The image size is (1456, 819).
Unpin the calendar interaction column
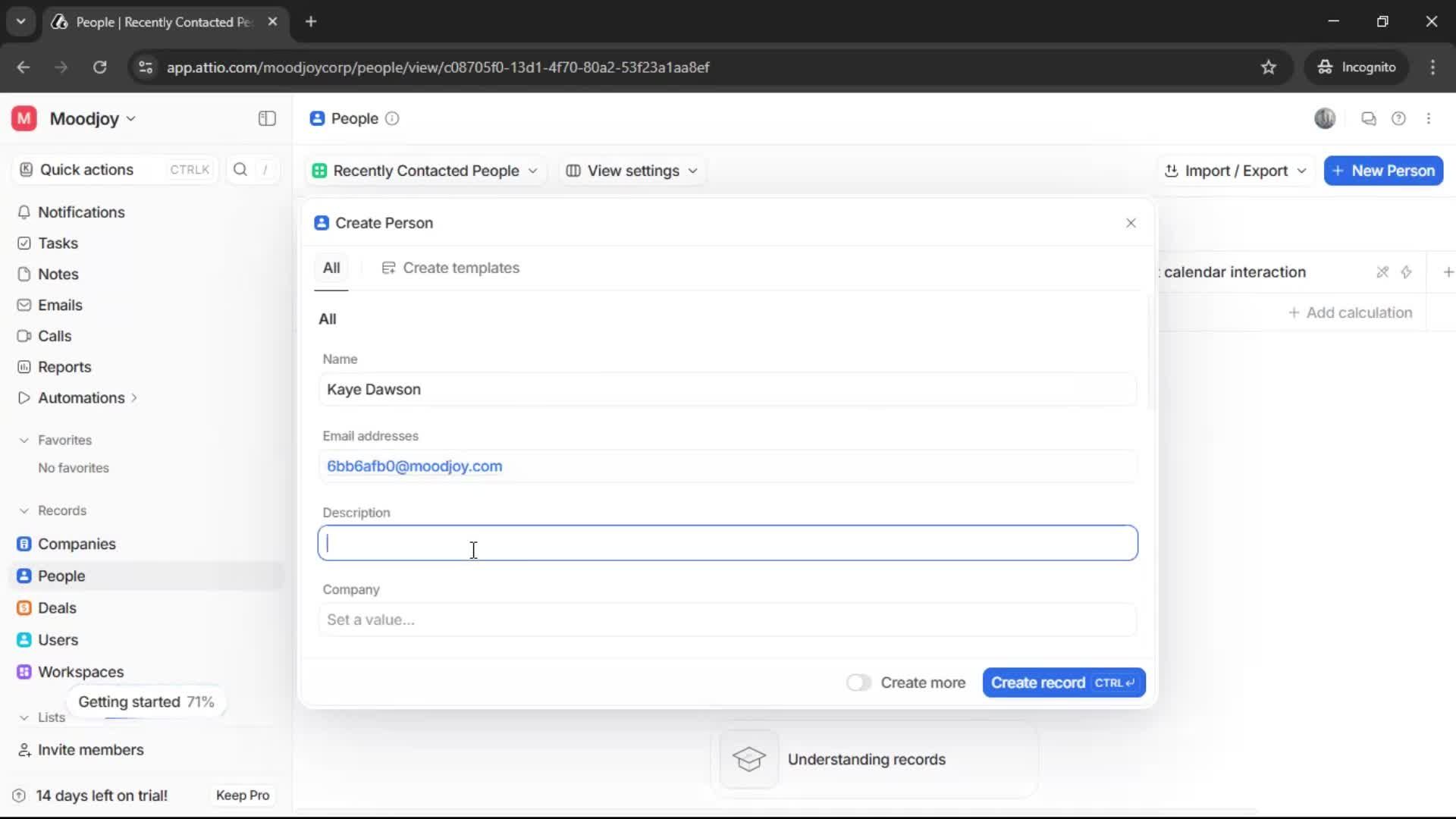point(1382,271)
